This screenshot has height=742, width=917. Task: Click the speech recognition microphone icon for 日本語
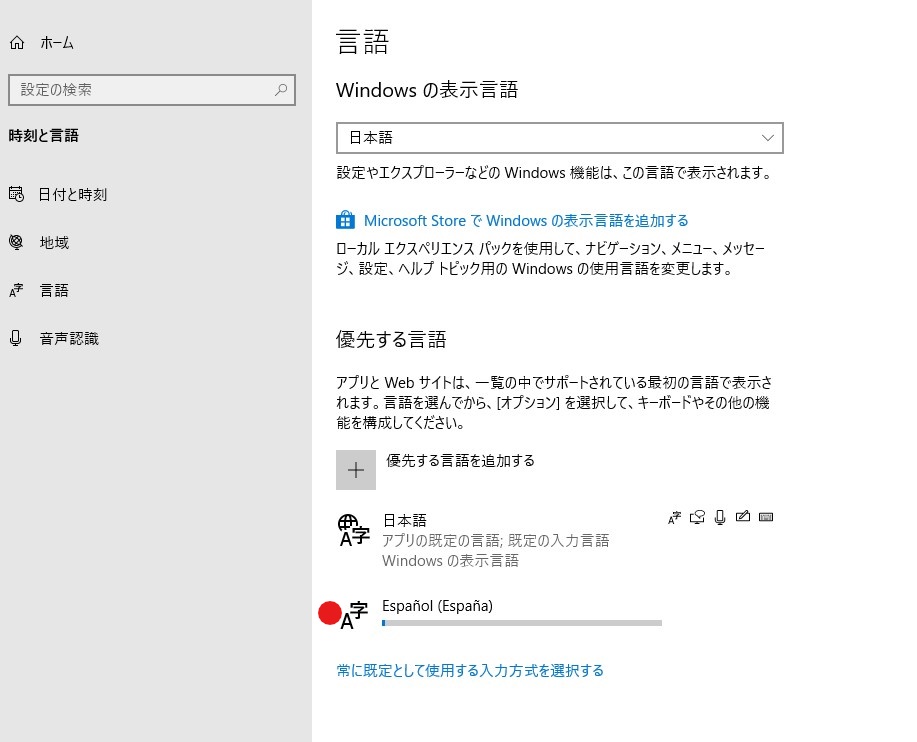(x=720, y=517)
